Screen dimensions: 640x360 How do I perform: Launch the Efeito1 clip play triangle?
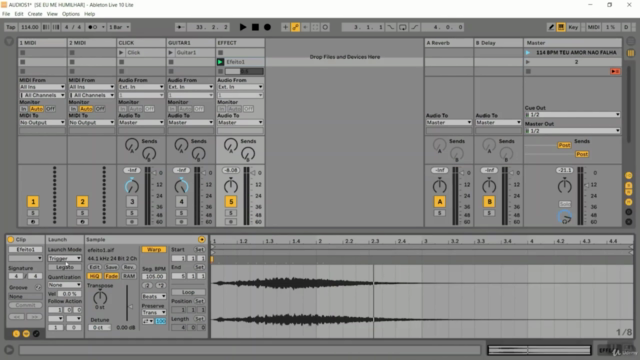220,62
